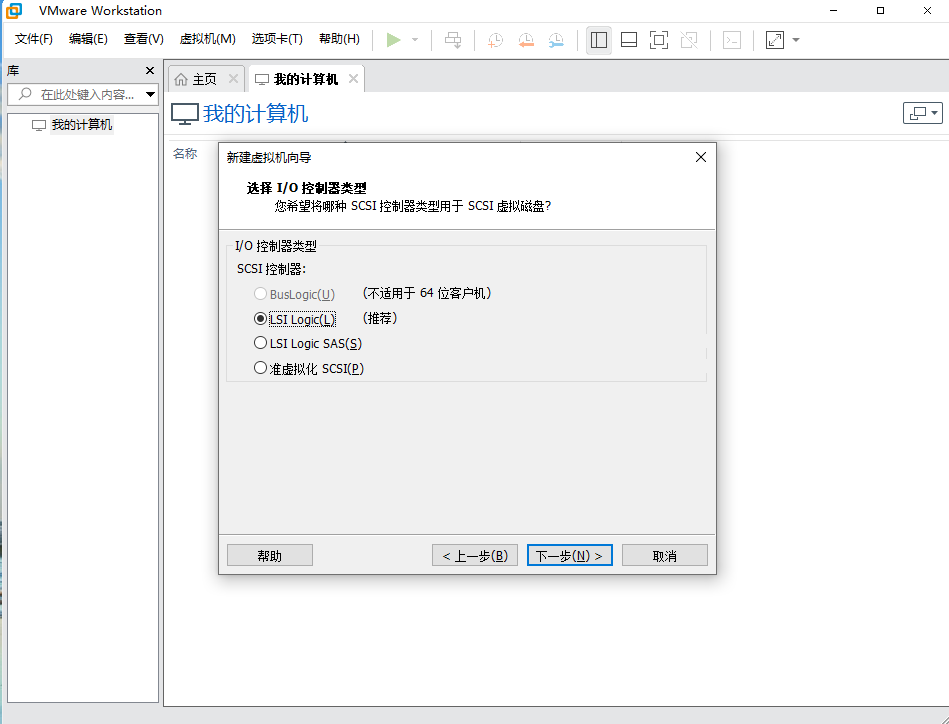Click the 帮助 button in wizard
This screenshot has width=949, height=724.
[x=270, y=555]
